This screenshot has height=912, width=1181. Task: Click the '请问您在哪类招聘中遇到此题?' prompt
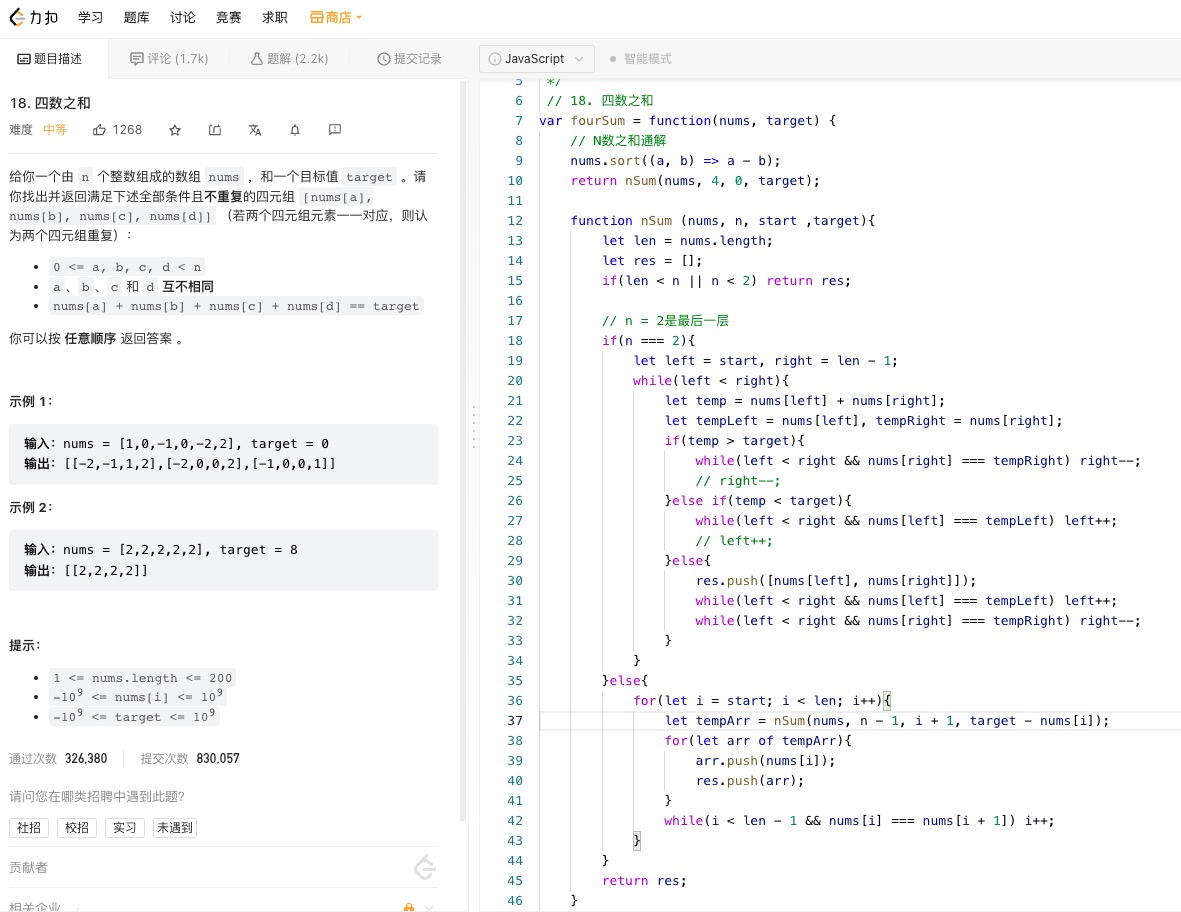(97, 797)
